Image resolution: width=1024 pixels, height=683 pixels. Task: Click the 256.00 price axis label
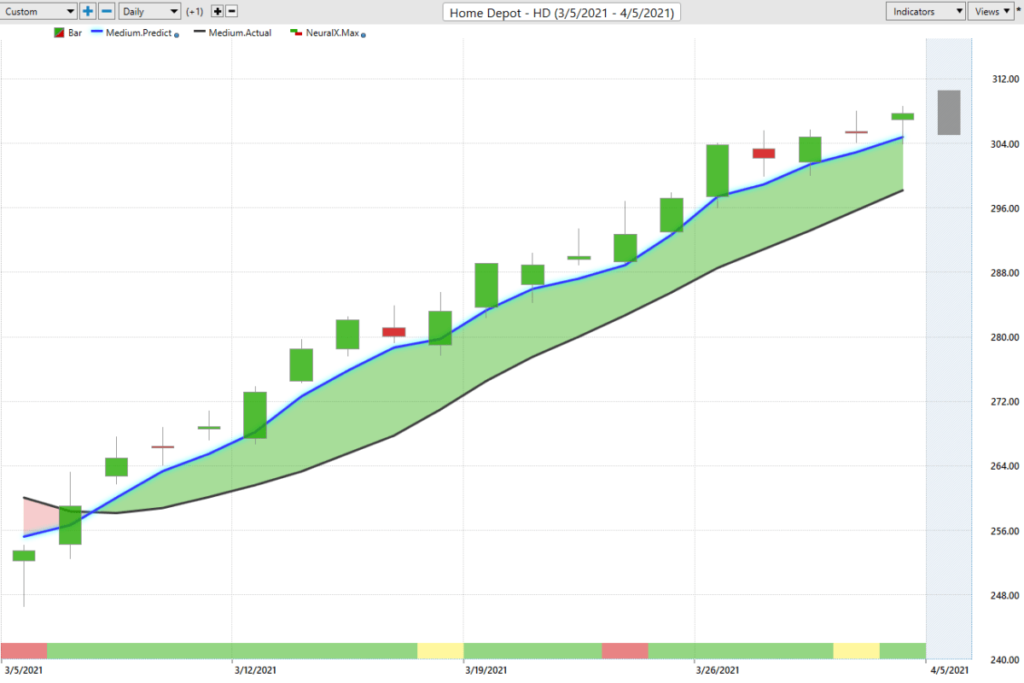click(1005, 532)
